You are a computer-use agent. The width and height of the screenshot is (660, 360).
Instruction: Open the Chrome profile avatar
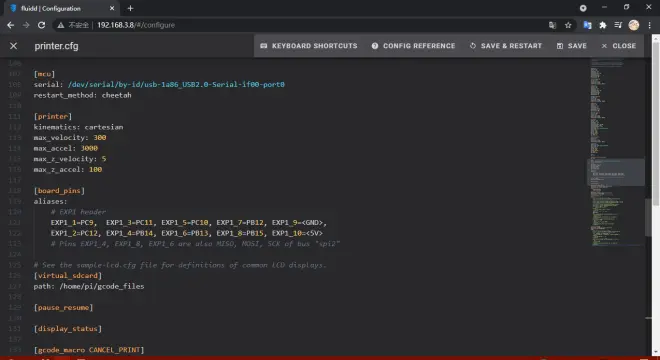[x=633, y=25]
